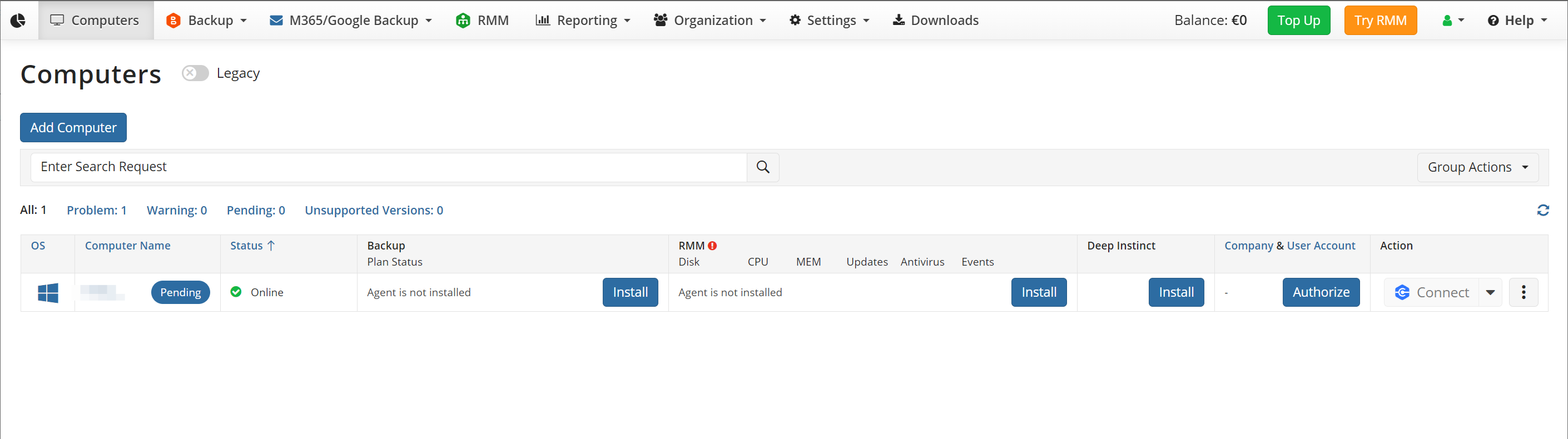The width and height of the screenshot is (1568, 439).
Task: Sort by Computer Name column
Action: pos(127,246)
